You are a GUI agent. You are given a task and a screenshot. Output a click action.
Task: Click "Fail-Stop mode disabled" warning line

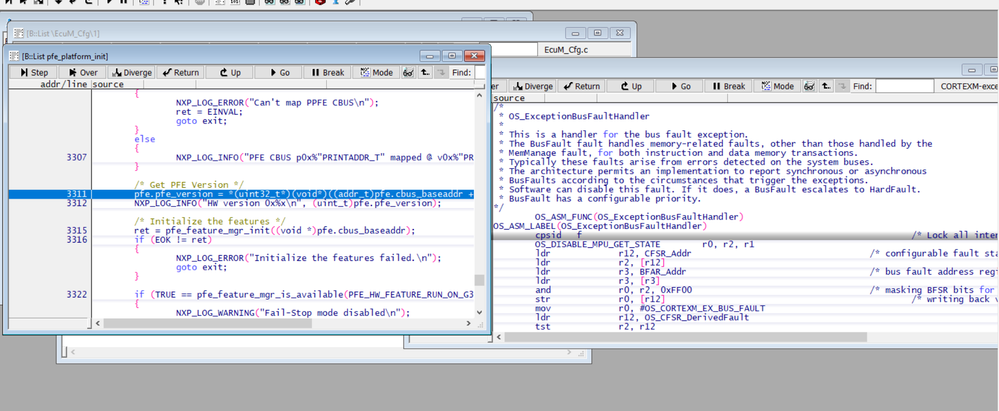coord(294,313)
